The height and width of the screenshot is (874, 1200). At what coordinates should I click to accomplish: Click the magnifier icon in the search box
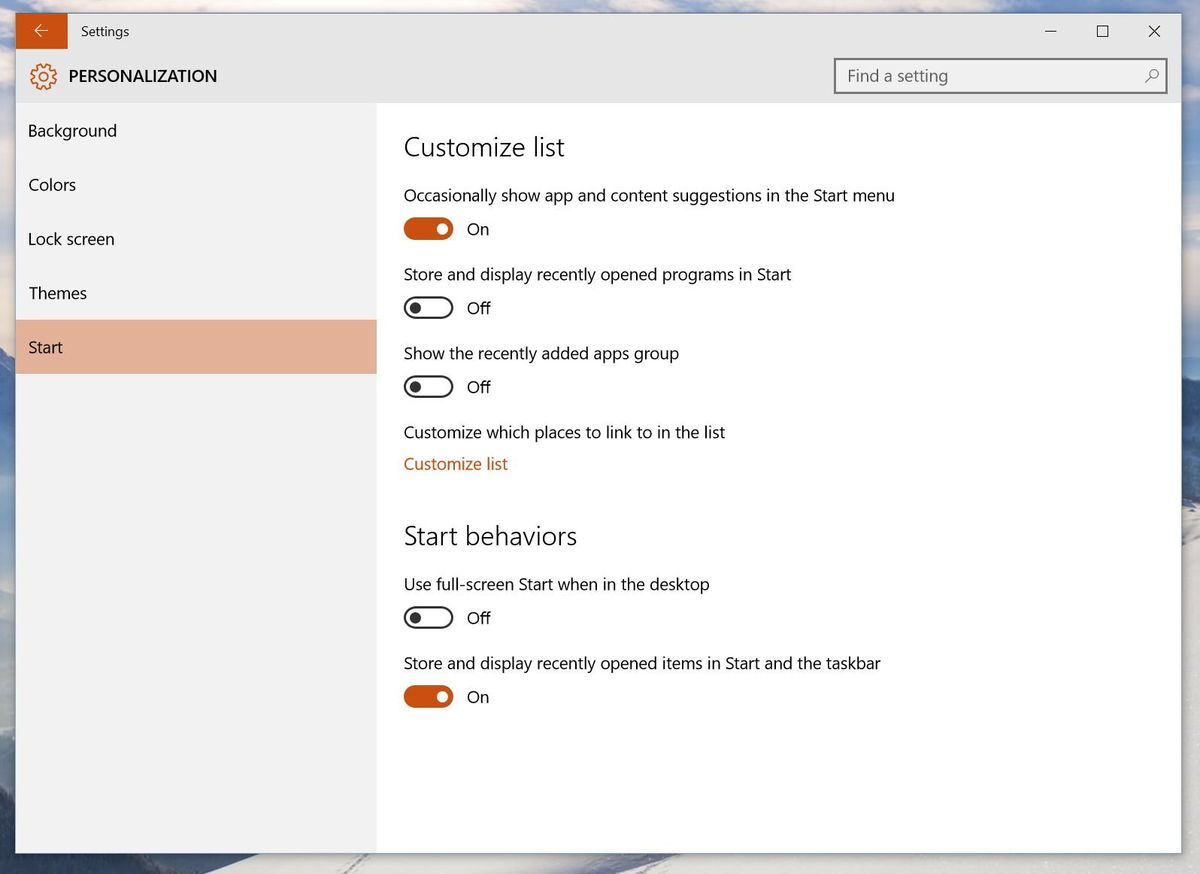pyautogui.click(x=1152, y=76)
